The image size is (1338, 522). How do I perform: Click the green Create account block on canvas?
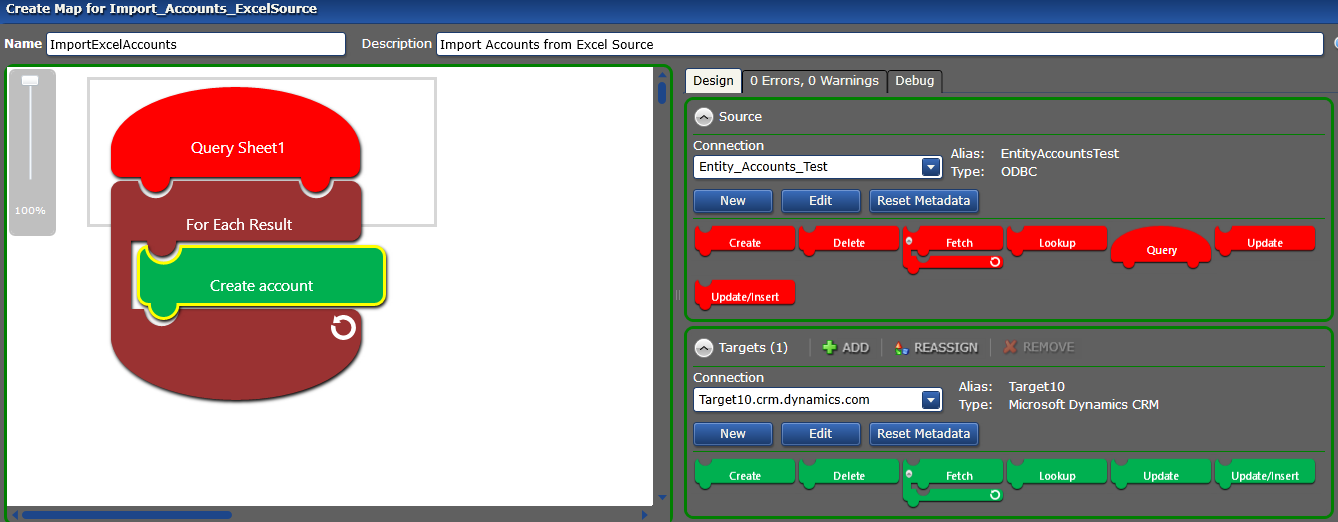[261, 285]
